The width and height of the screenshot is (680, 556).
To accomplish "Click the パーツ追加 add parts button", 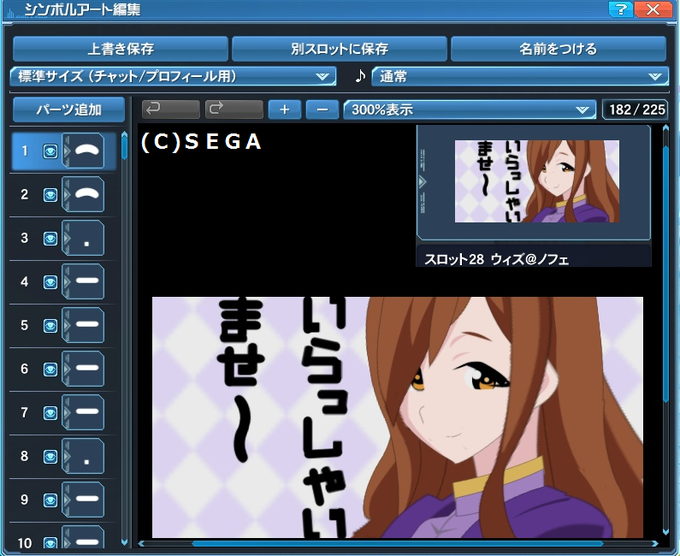I will tap(69, 109).
